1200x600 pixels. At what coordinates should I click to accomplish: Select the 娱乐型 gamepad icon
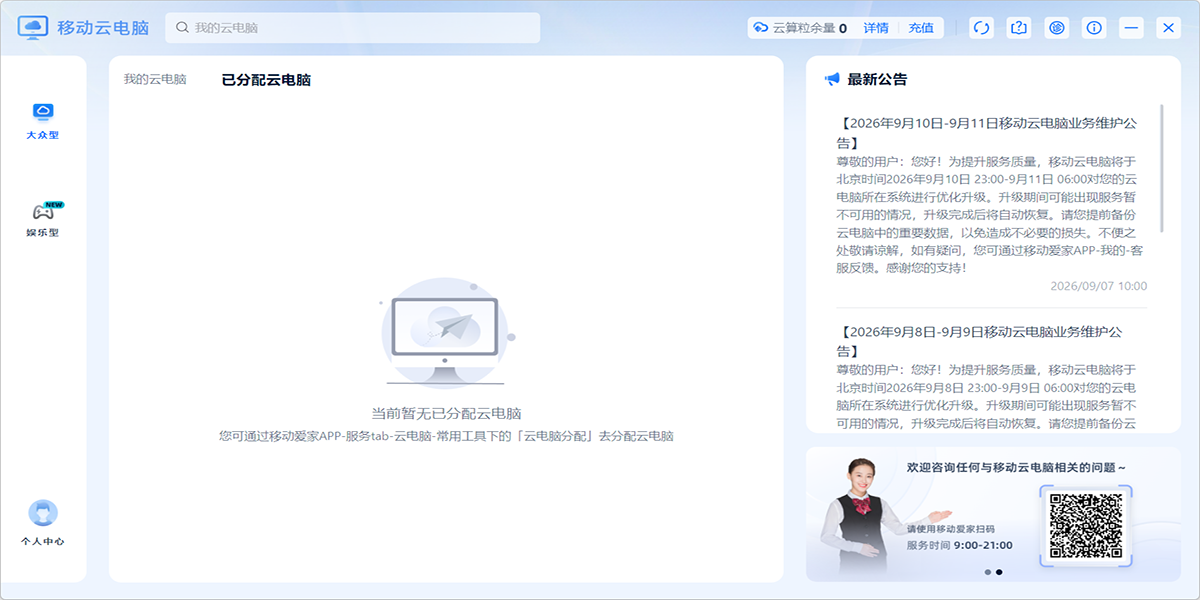(x=43, y=211)
